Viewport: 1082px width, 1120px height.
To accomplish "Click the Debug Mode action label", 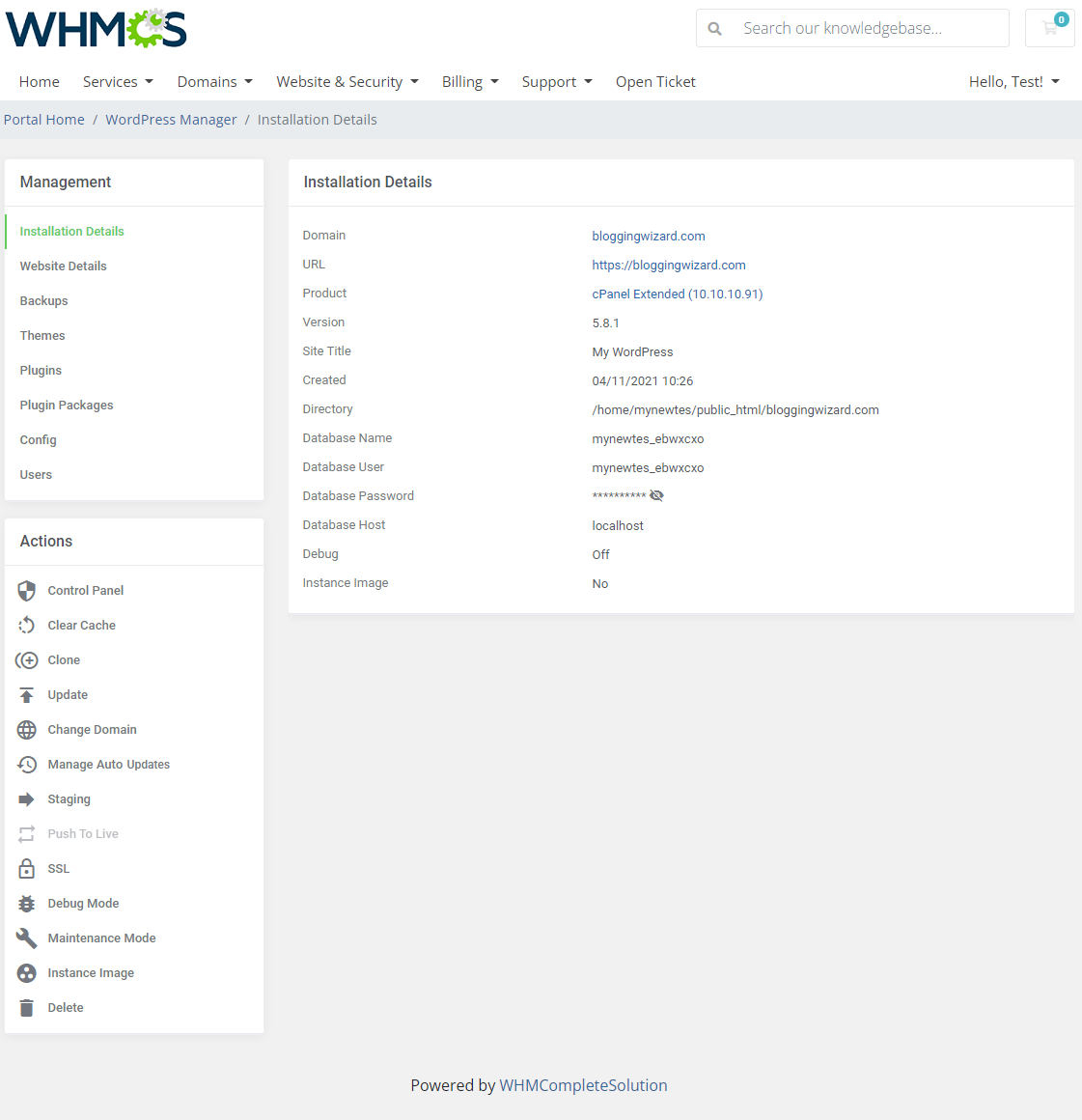I will (x=84, y=904).
